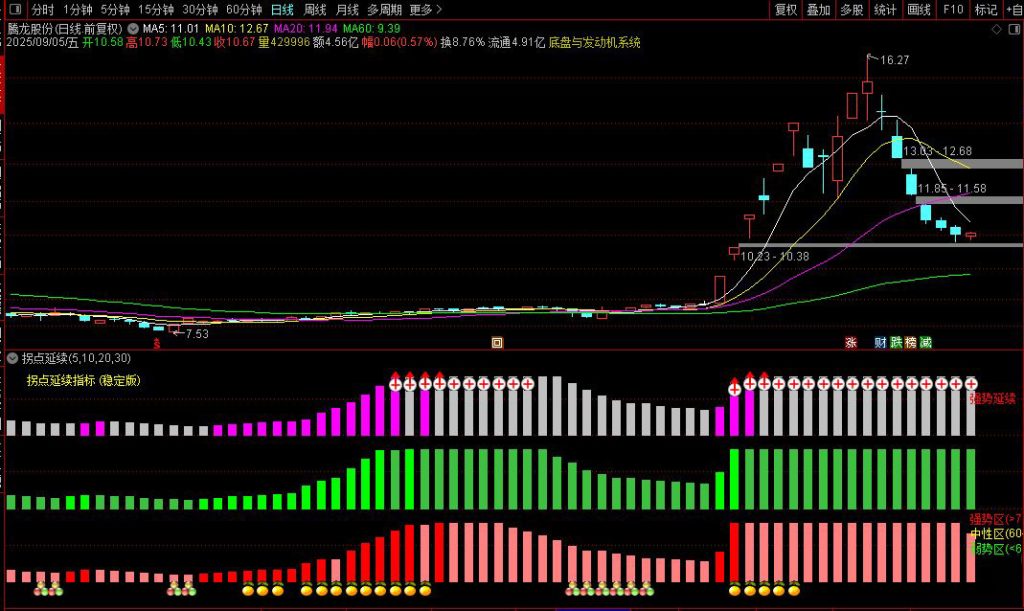Select the 60分钟 period tab

[x=244, y=10]
